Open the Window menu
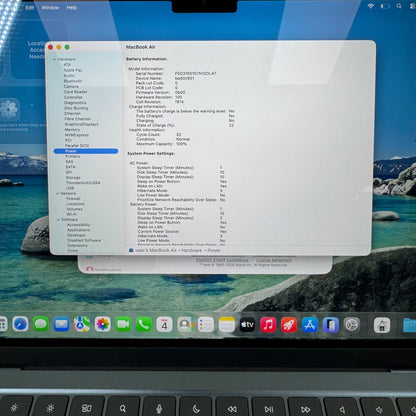Screen dimensions: 416x416 tap(50, 7)
